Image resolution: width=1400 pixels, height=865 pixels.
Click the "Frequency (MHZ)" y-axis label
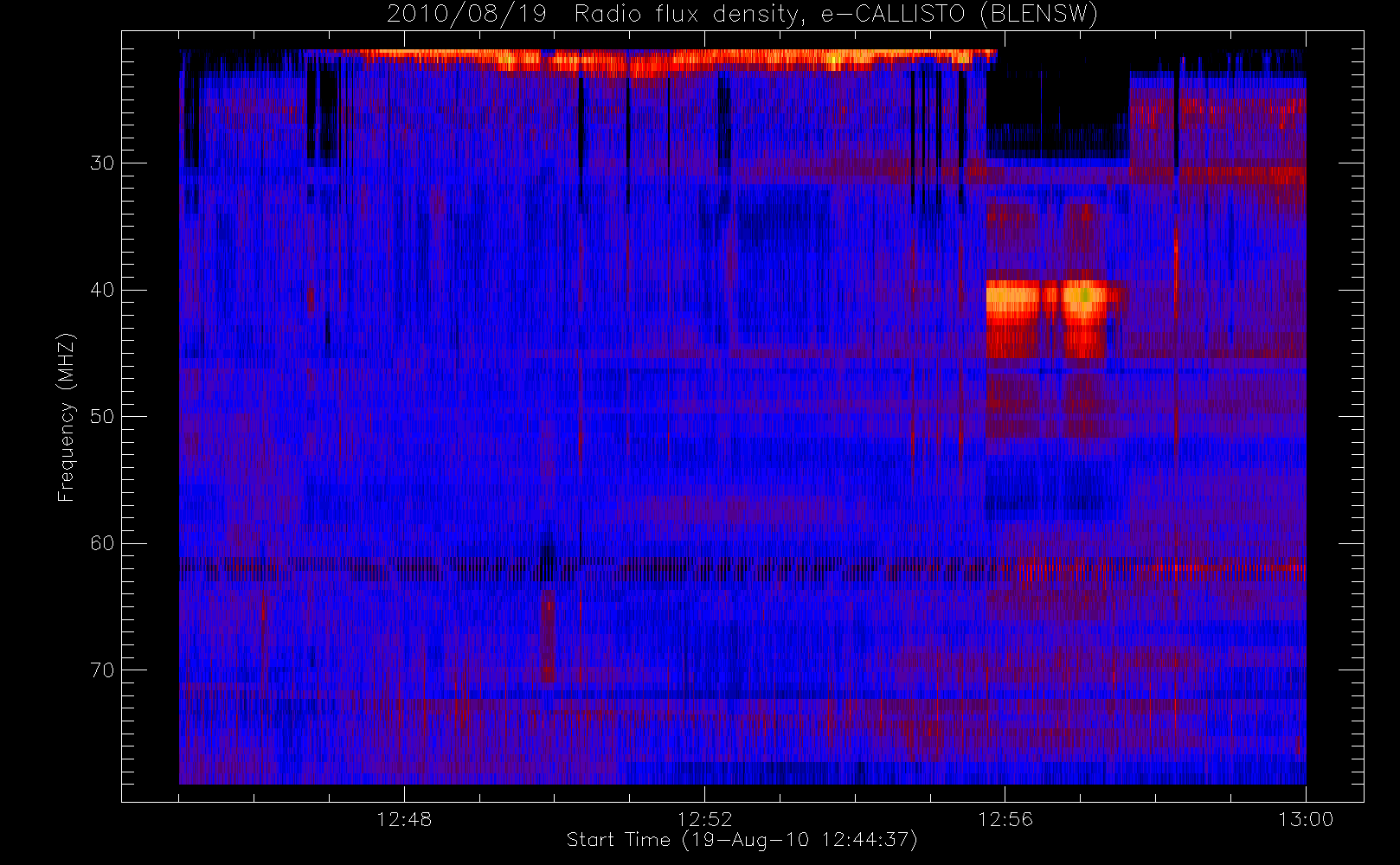point(67,418)
